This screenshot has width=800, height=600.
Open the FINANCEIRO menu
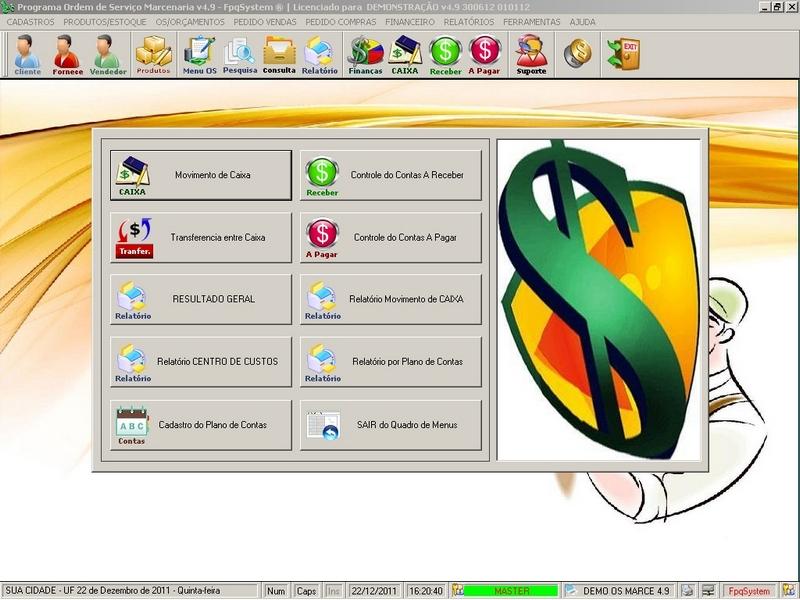[x=410, y=22]
